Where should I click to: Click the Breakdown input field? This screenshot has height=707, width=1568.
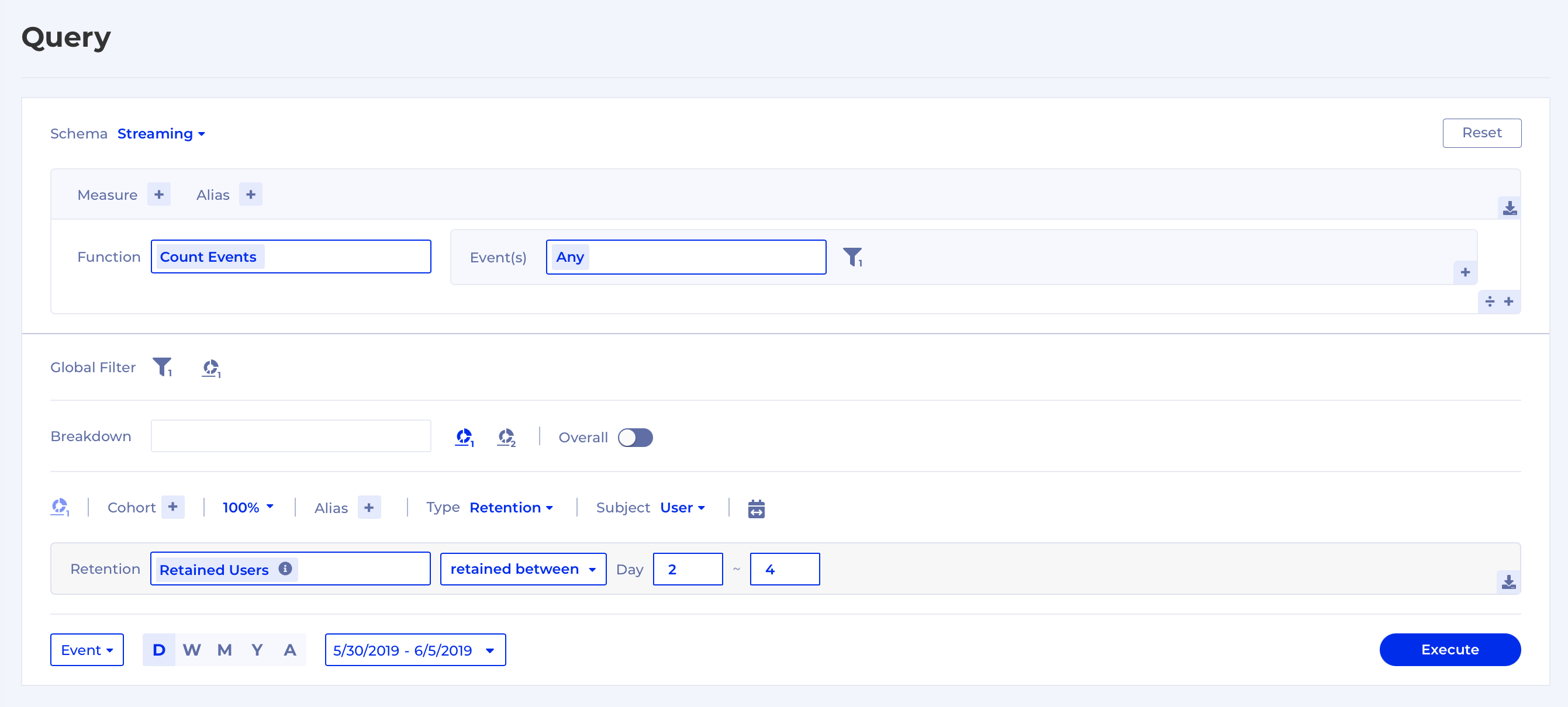click(291, 436)
